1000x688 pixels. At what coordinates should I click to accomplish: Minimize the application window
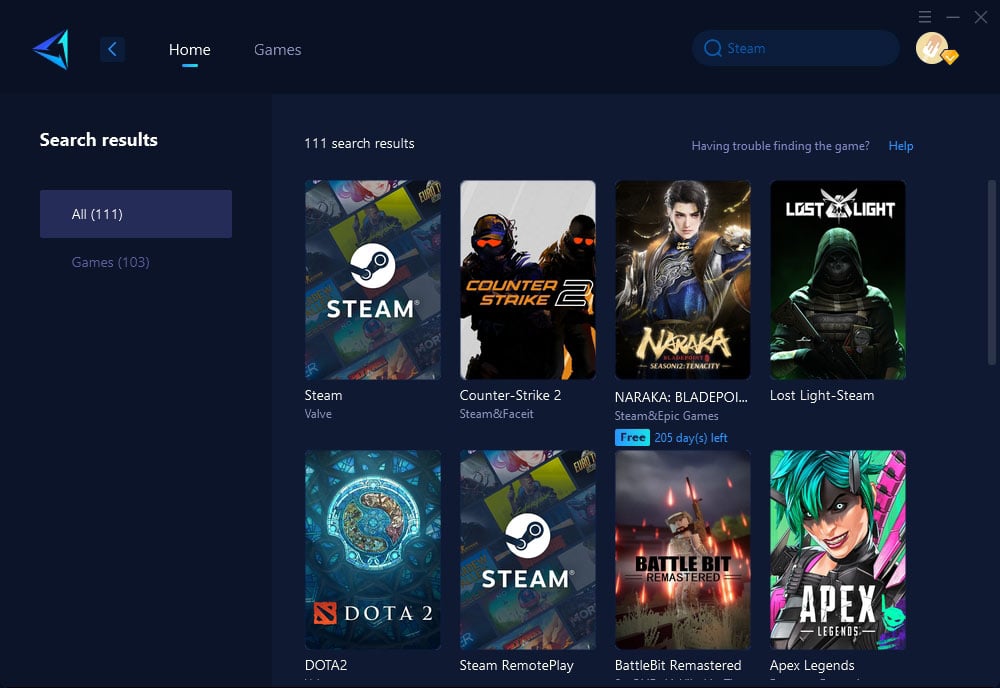coord(953,17)
